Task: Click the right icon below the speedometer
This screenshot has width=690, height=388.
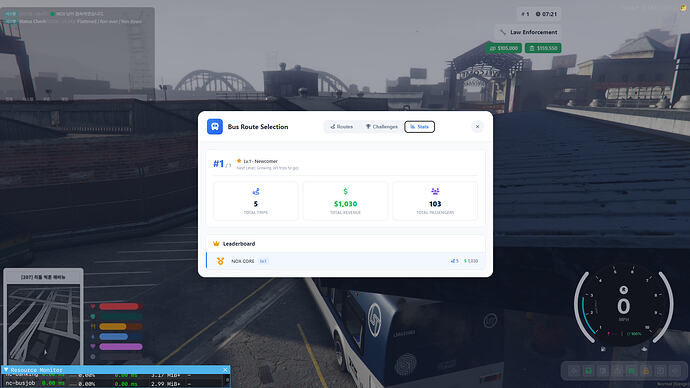Action: pos(644,349)
